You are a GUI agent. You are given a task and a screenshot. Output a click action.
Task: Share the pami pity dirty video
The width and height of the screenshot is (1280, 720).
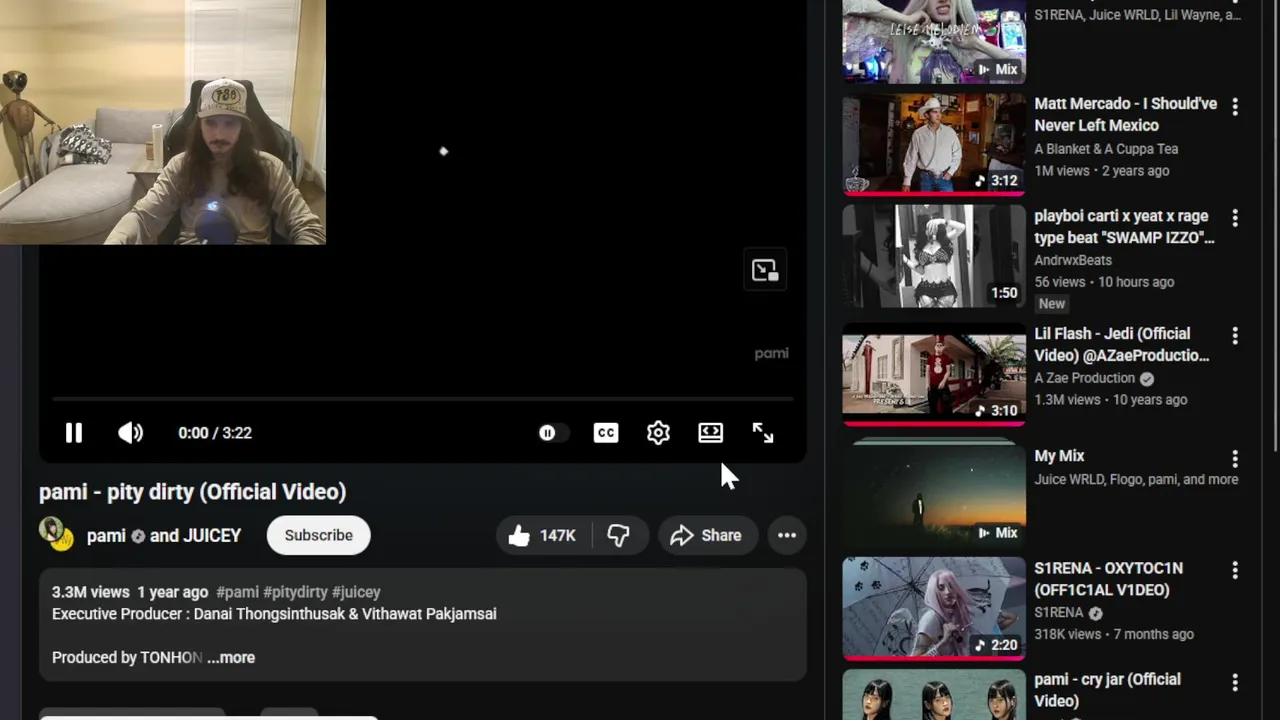pos(706,535)
